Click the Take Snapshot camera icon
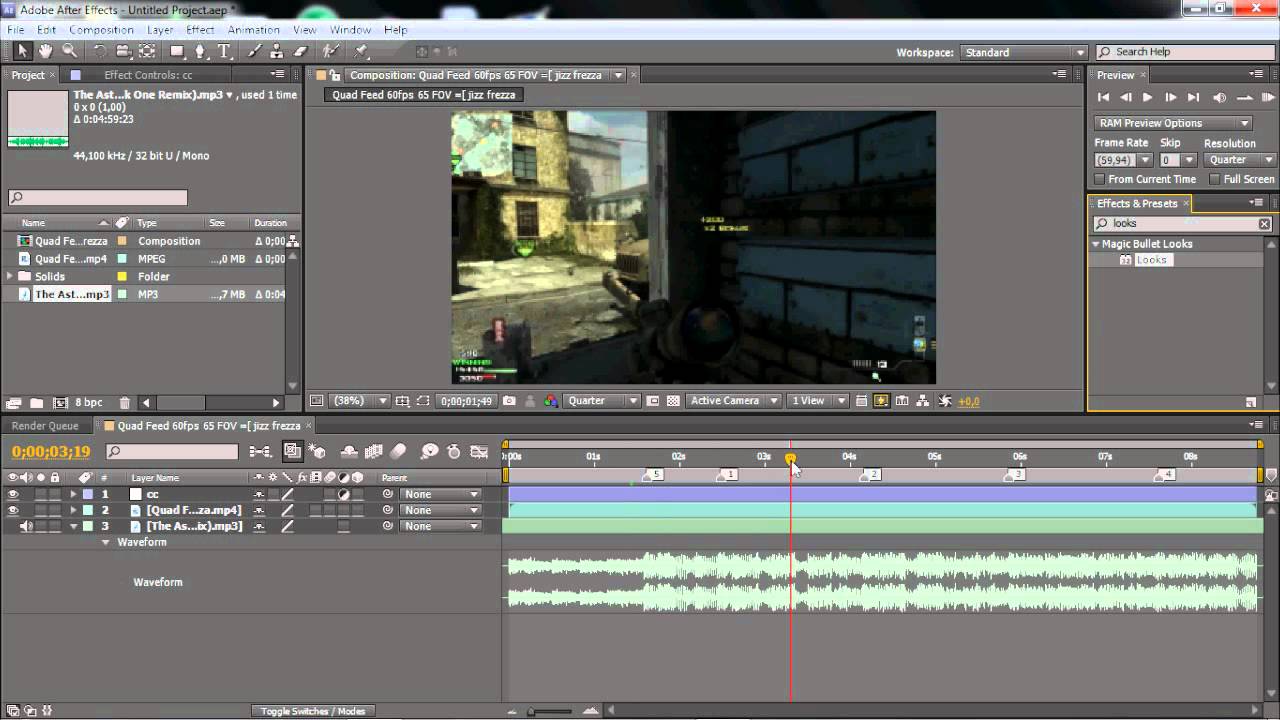 [x=509, y=401]
